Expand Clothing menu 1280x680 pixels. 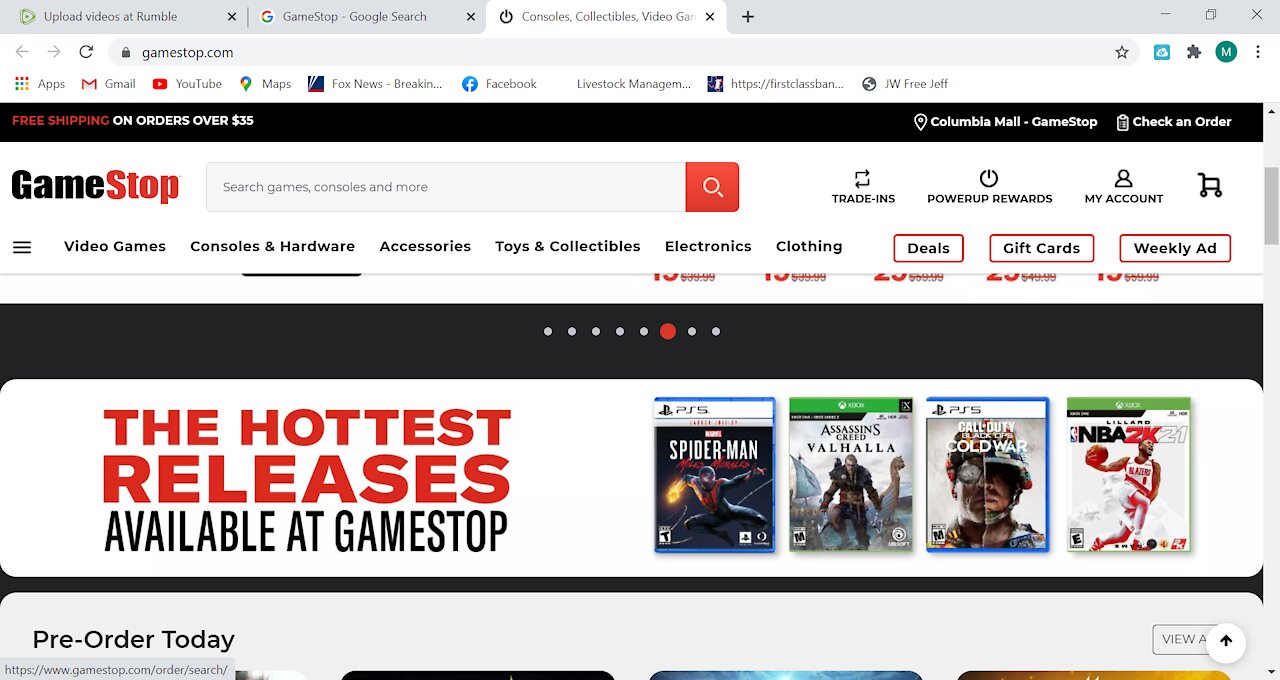tap(809, 246)
